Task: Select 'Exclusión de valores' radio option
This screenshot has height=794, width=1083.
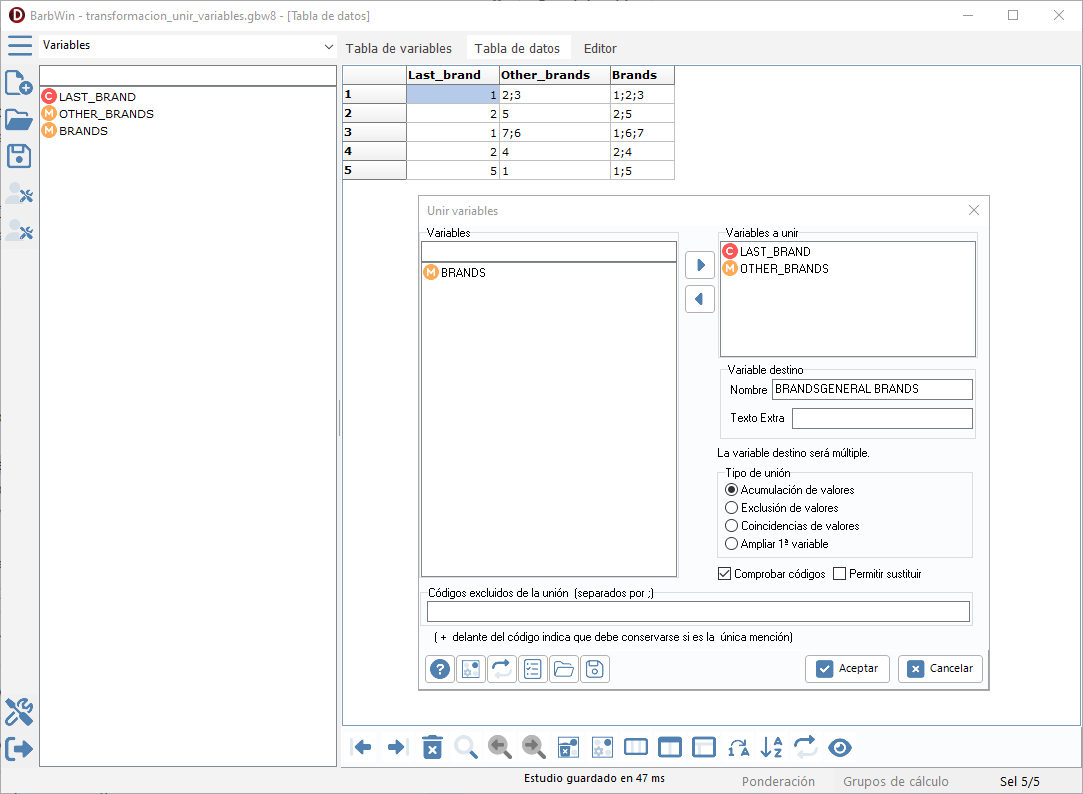Action: coord(732,508)
